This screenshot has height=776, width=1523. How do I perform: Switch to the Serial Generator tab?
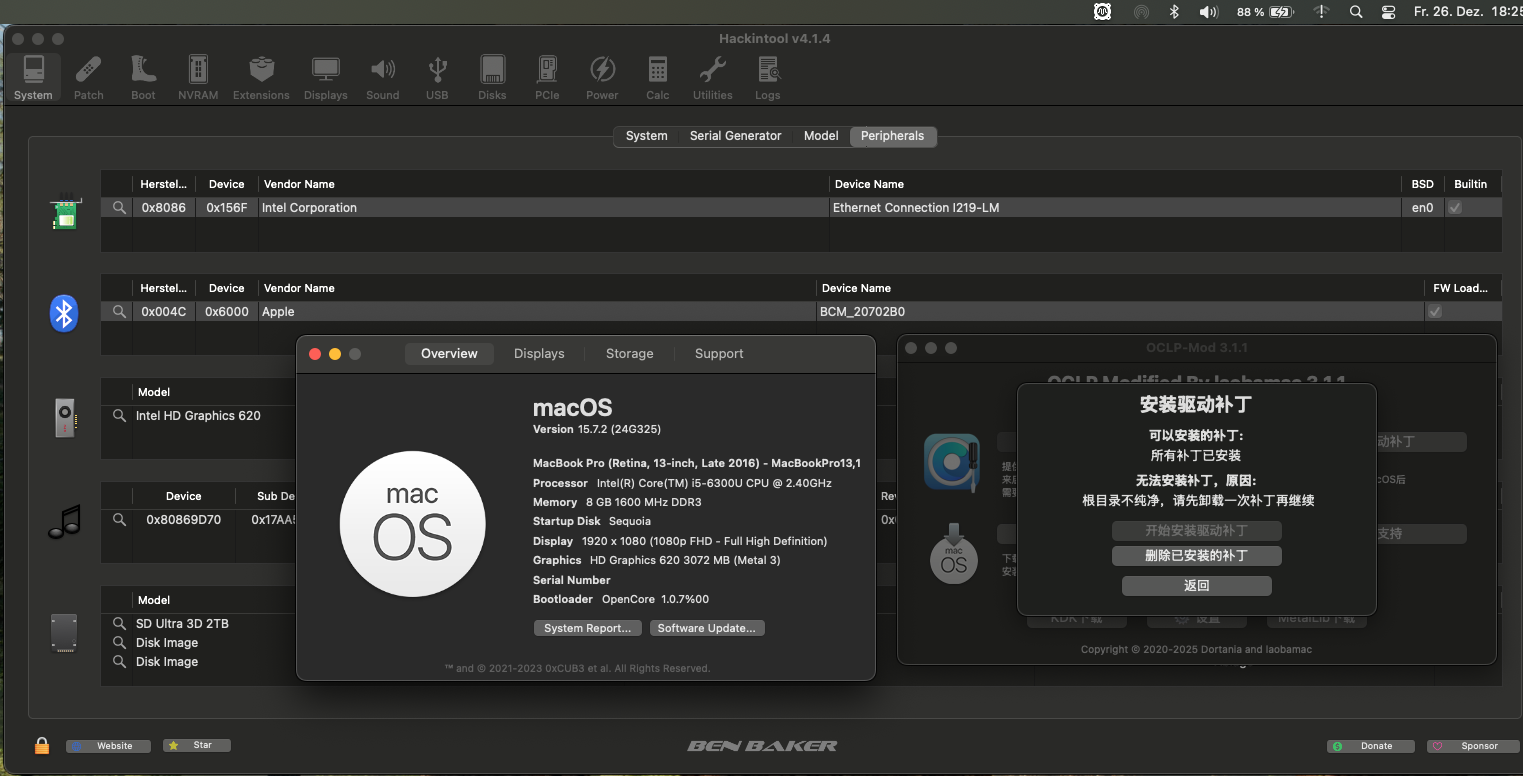(735, 136)
